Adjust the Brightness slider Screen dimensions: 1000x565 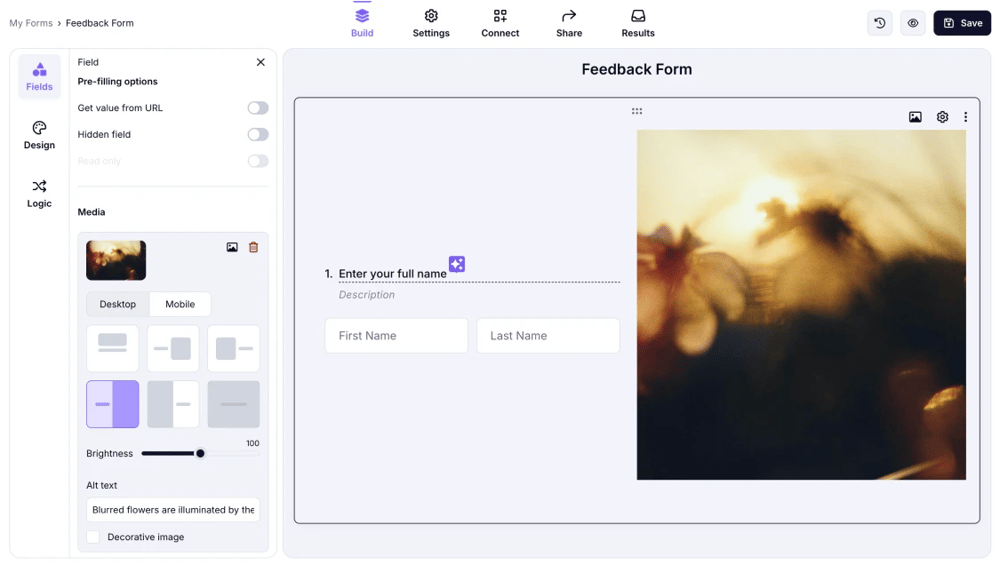pyautogui.click(x=200, y=453)
